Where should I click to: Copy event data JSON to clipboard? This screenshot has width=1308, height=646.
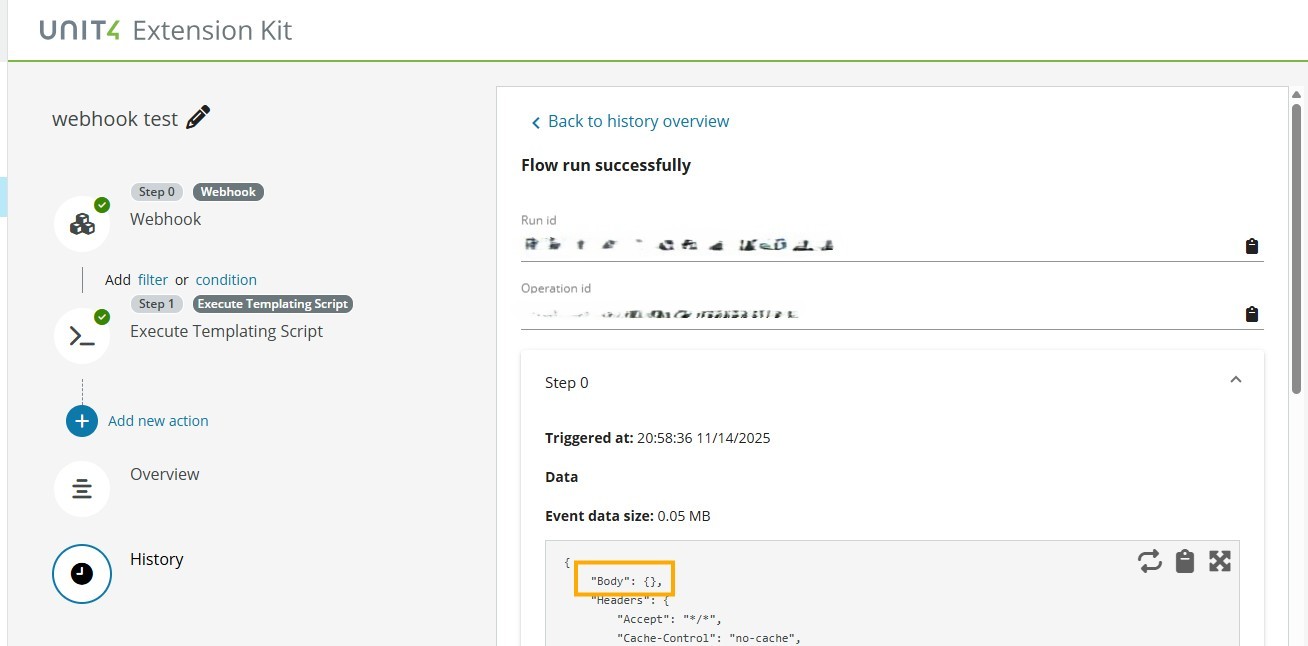click(1185, 561)
